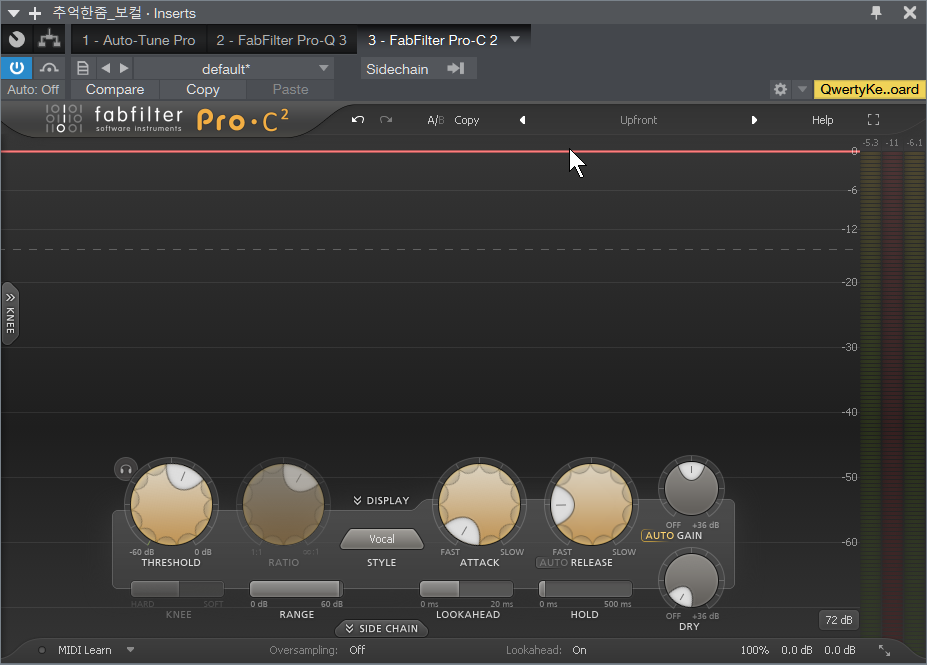Load next preset arrow in host toolbar
The height and width of the screenshot is (665, 927).
coord(124,68)
